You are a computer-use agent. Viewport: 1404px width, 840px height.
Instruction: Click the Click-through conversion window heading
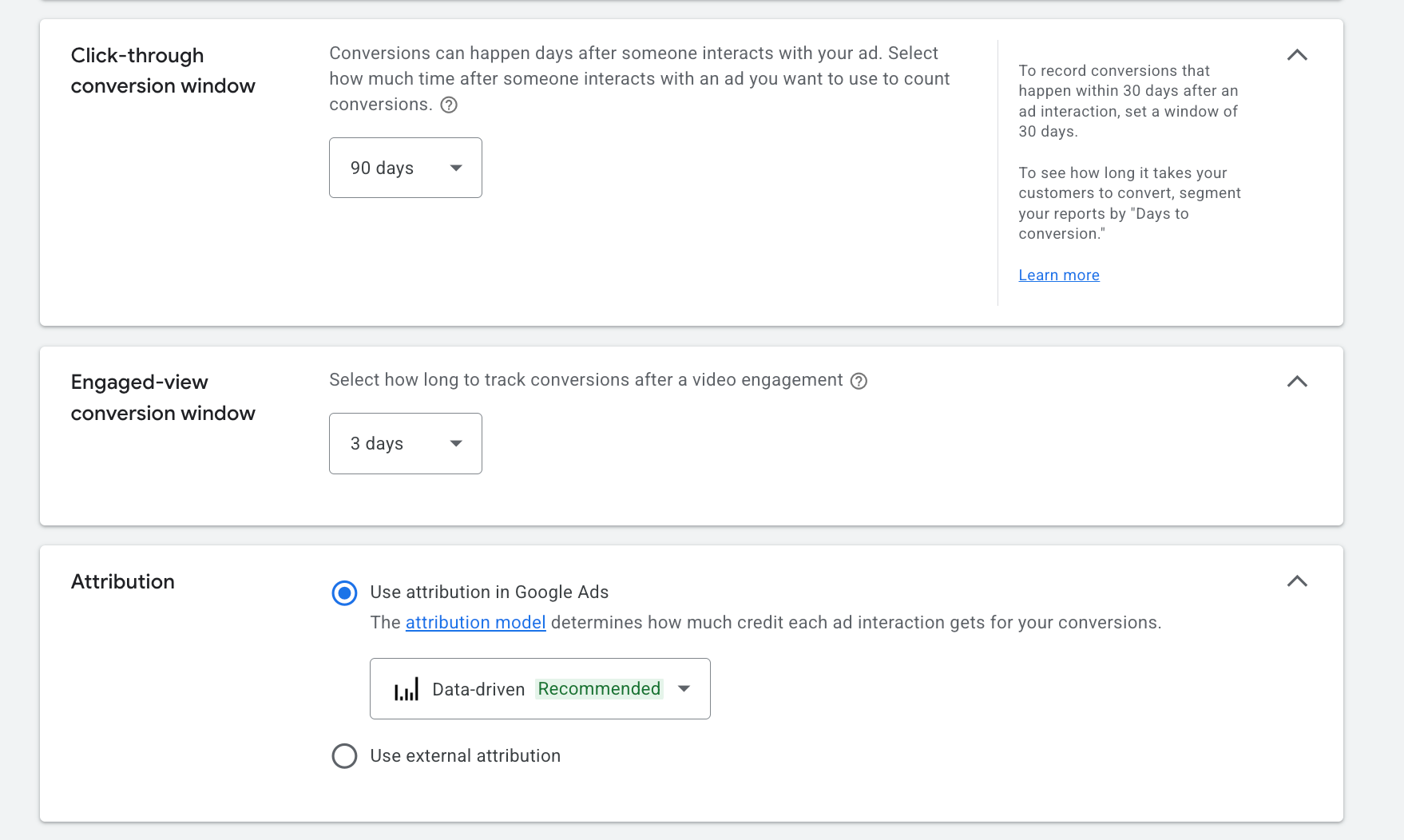163,70
